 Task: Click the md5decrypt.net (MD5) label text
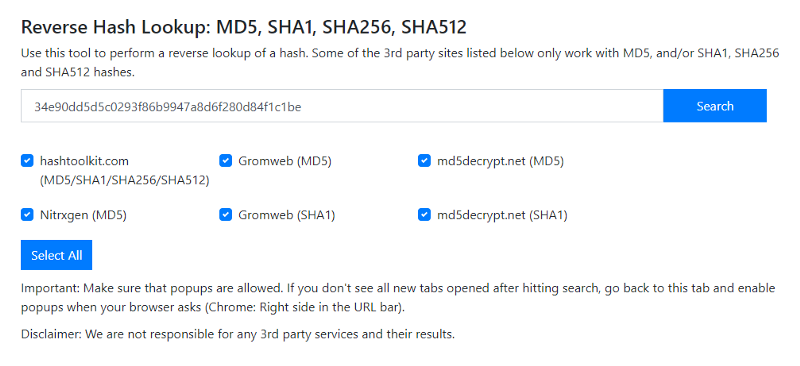pyautogui.click(x=501, y=161)
